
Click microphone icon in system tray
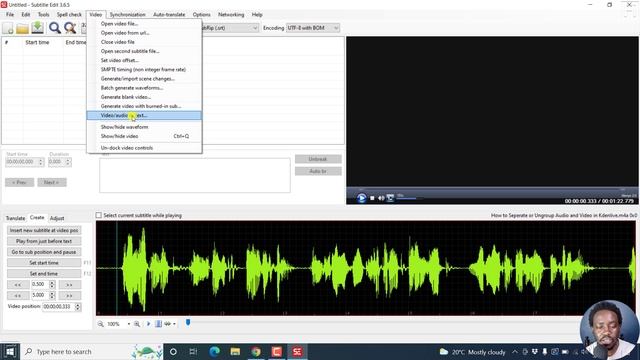(x=544, y=351)
